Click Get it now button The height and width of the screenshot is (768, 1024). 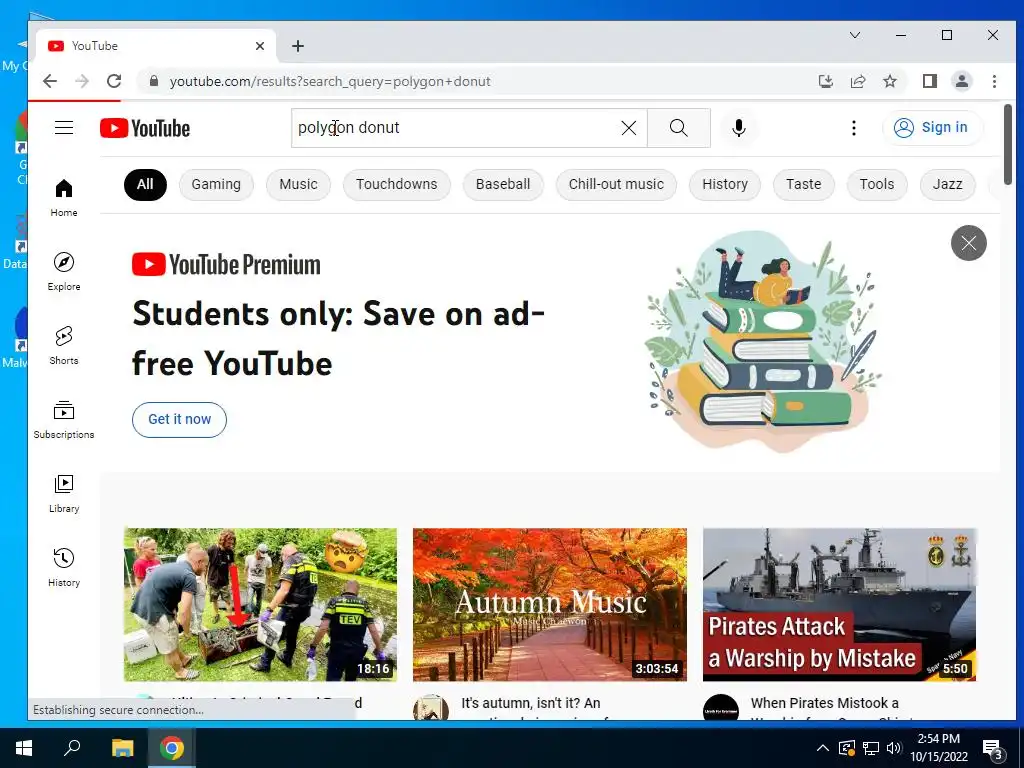point(180,419)
